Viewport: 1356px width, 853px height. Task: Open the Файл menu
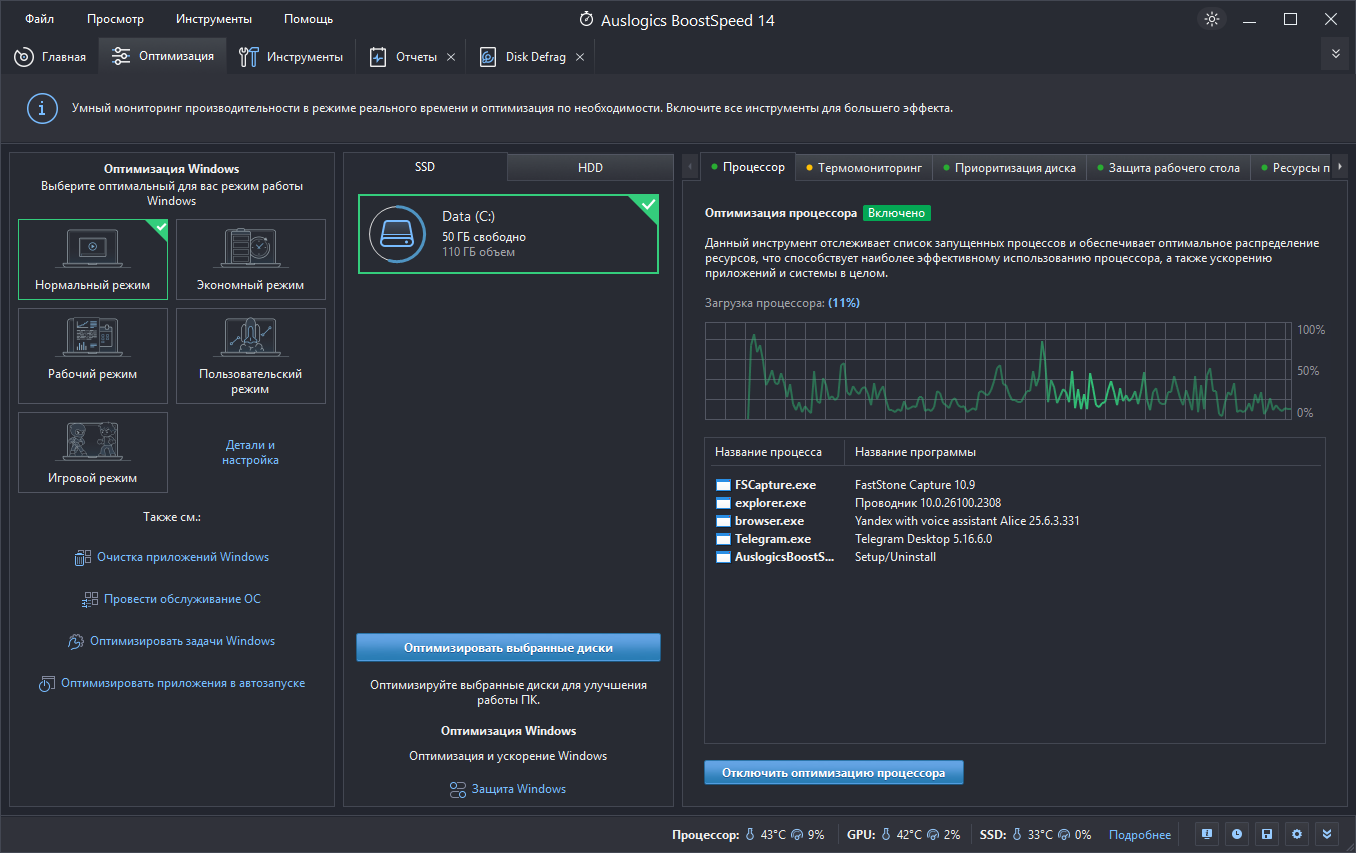40,19
